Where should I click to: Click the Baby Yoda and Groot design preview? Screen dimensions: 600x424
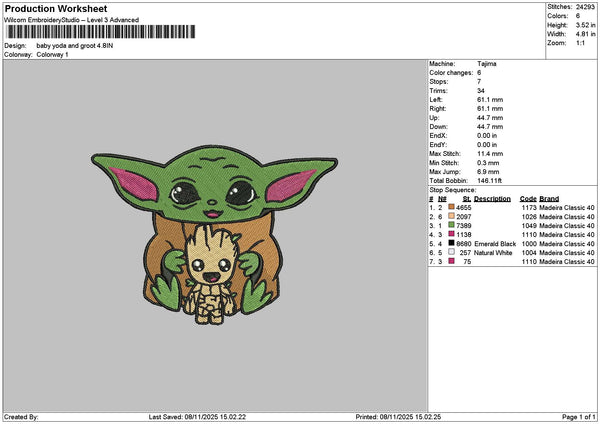click(x=214, y=234)
